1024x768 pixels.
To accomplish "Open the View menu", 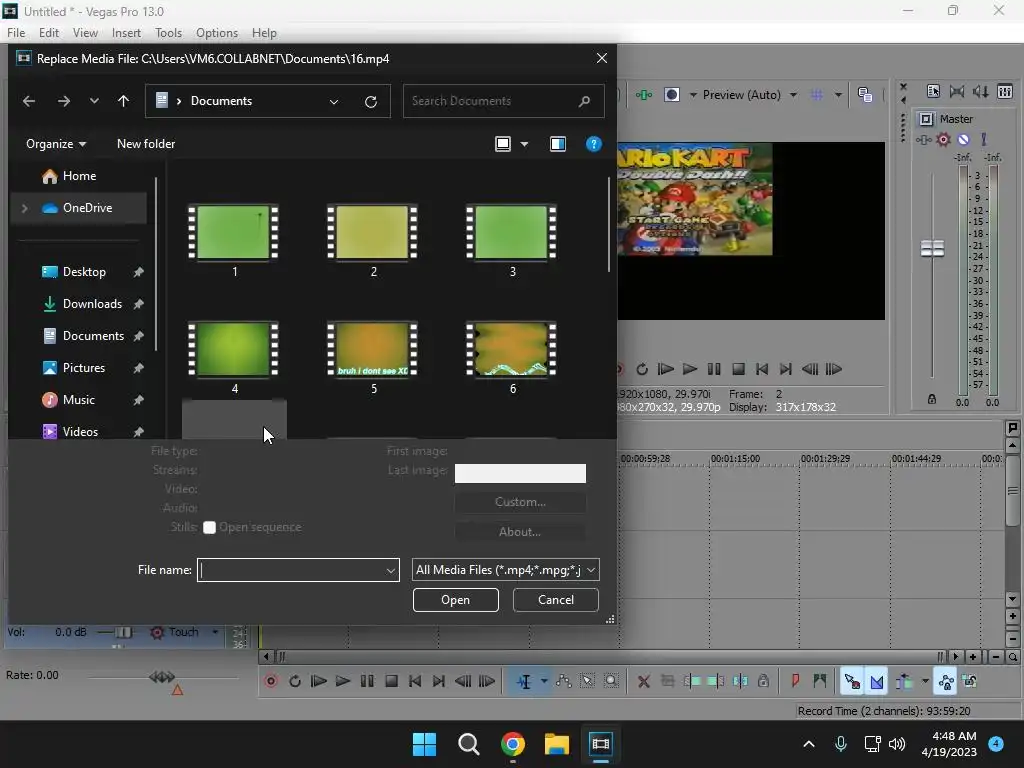I will point(85,33).
